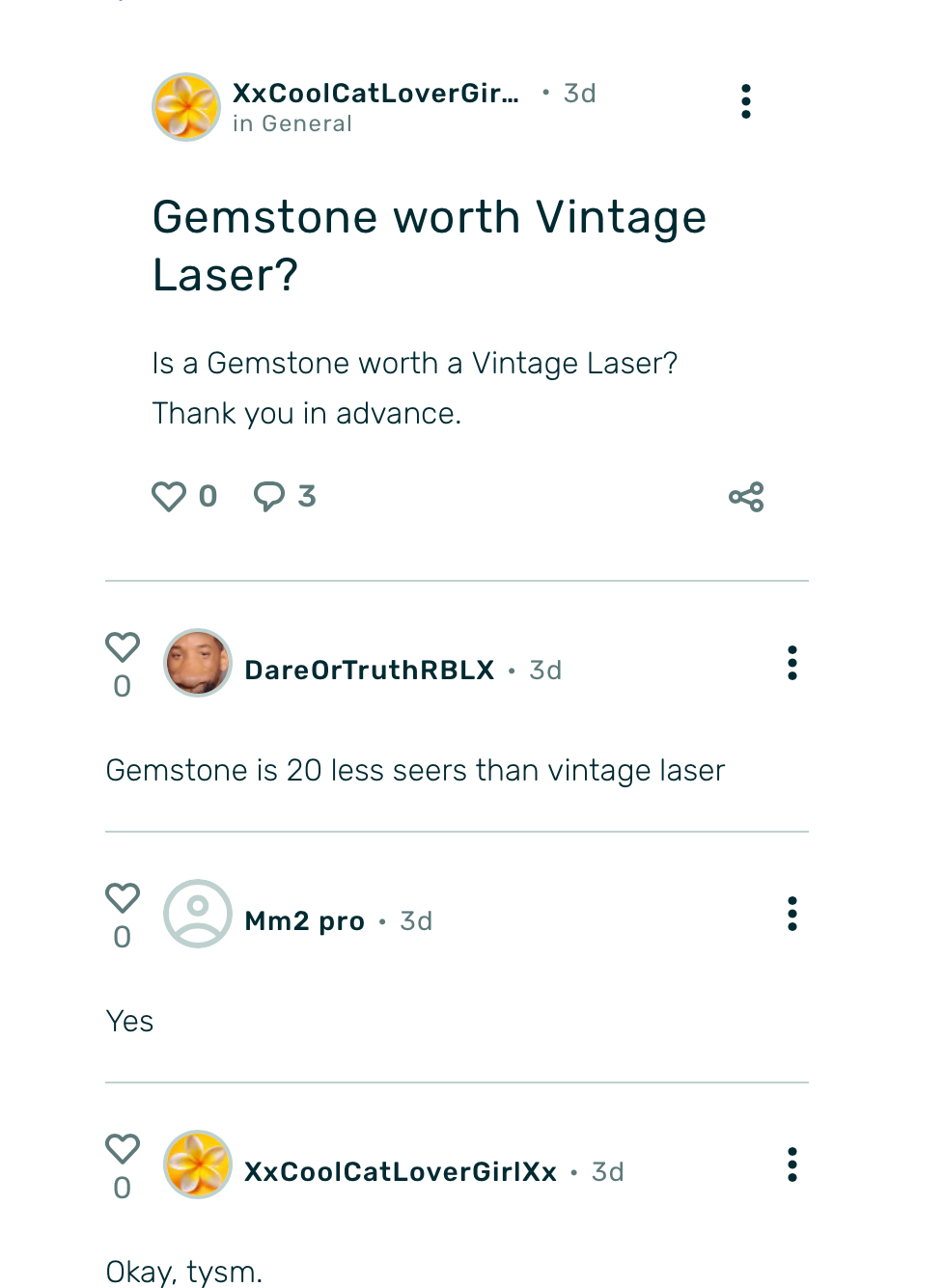Image resolution: width=944 pixels, height=1288 pixels.
Task: Open three-dot menu on DareOrTruthRBLX's reply
Action: click(792, 663)
